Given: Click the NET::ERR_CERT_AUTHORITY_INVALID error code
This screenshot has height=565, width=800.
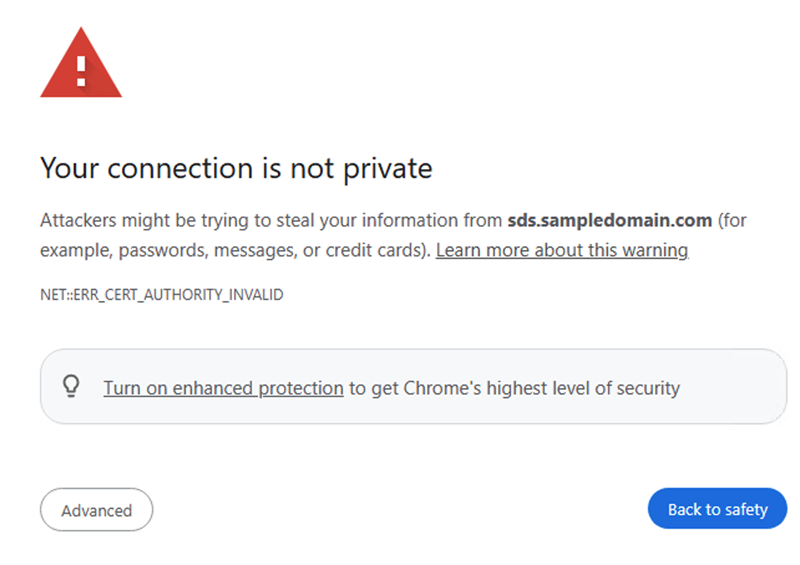Looking at the screenshot, I should (x=161, y=296).
